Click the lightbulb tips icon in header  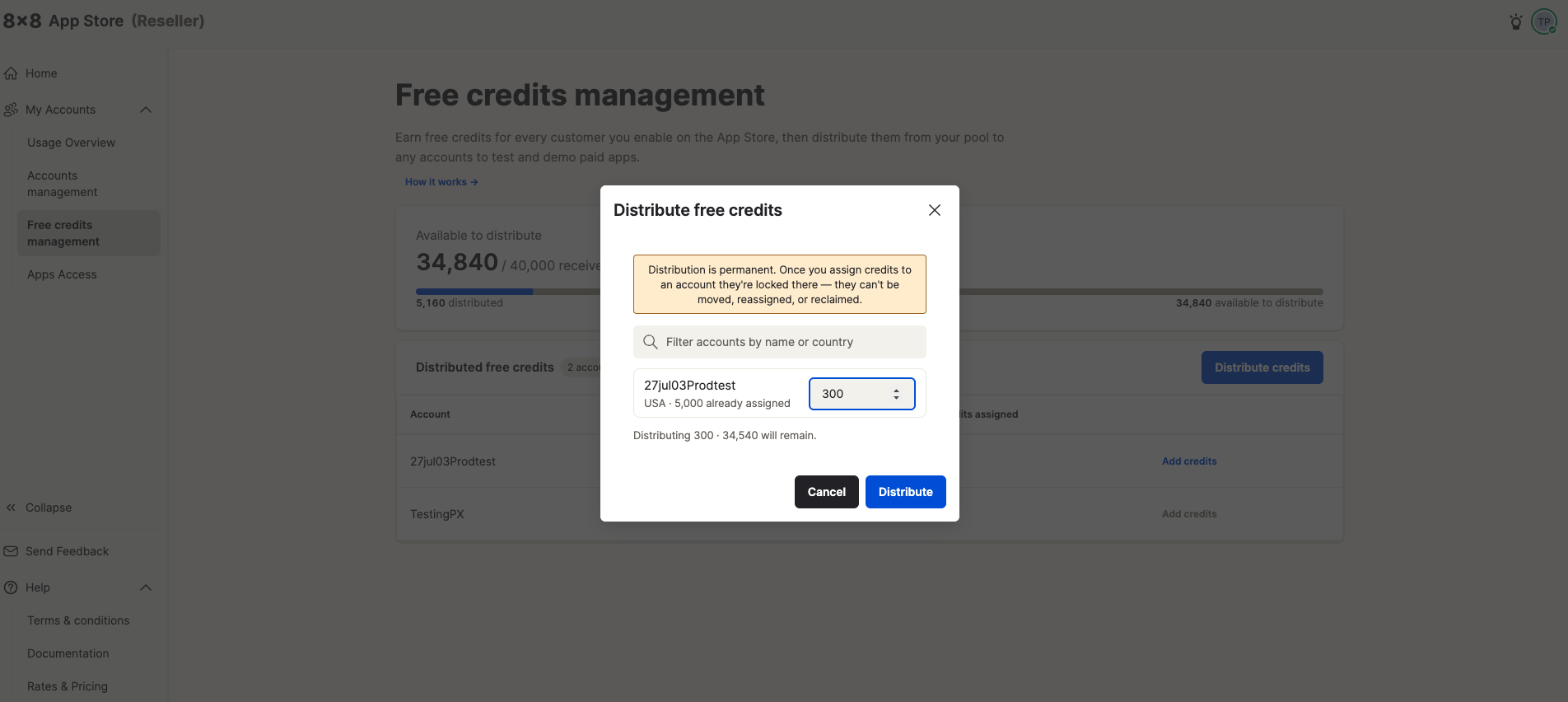point(1515,21)
